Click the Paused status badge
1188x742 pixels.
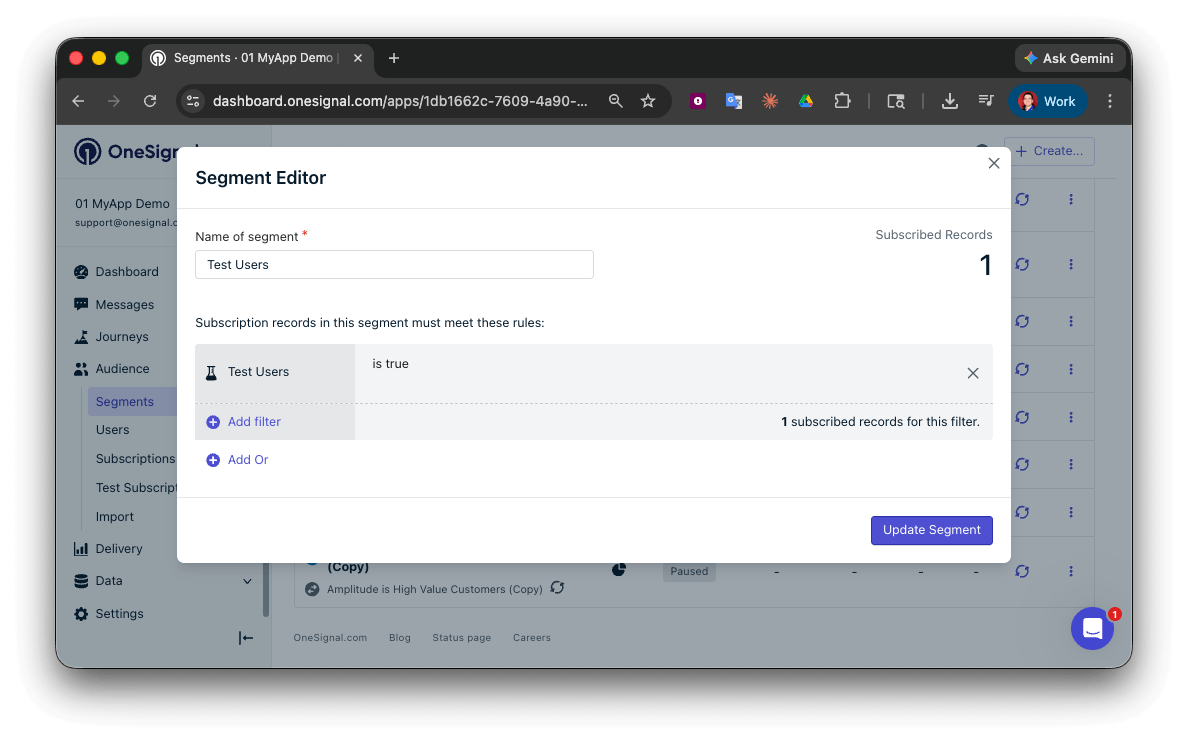pos(689,571)
